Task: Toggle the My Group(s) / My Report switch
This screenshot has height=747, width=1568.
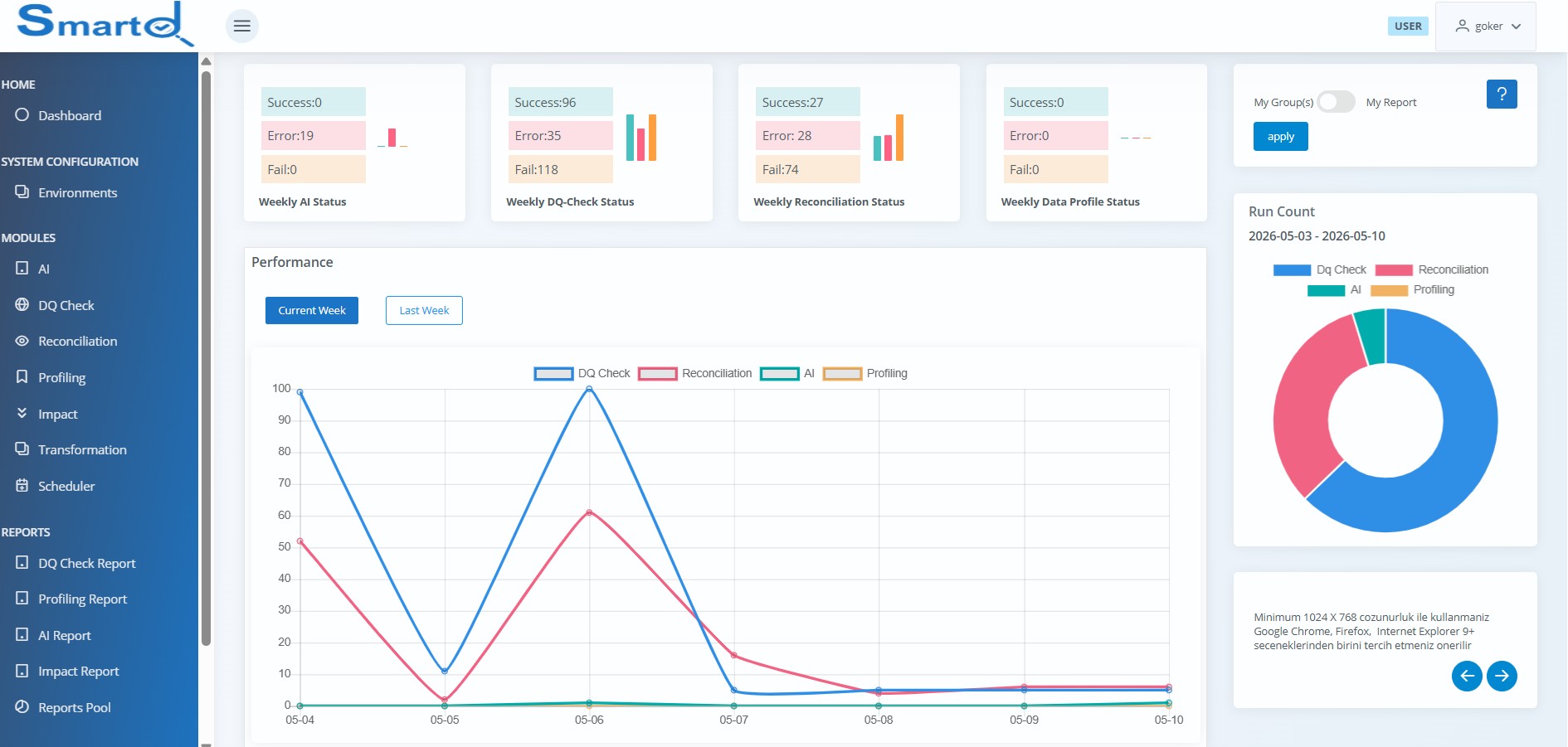Action: tap(1336, 102)
